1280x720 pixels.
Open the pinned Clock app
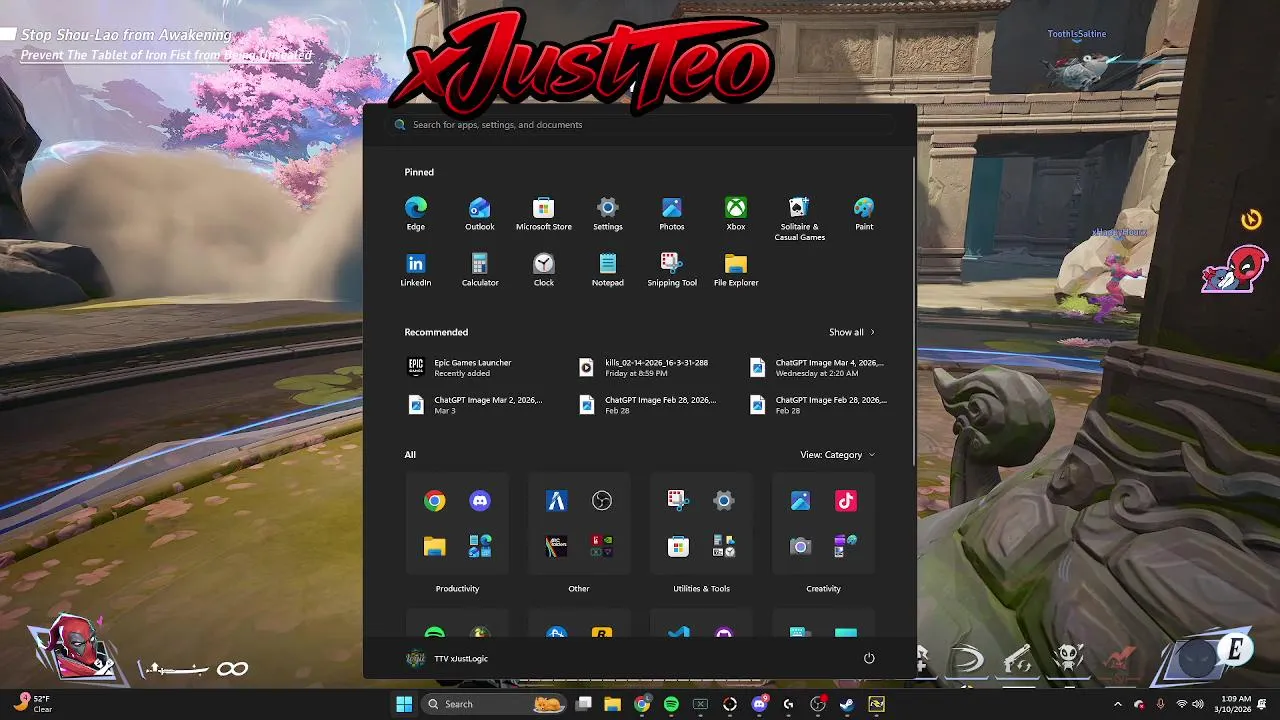543,269
